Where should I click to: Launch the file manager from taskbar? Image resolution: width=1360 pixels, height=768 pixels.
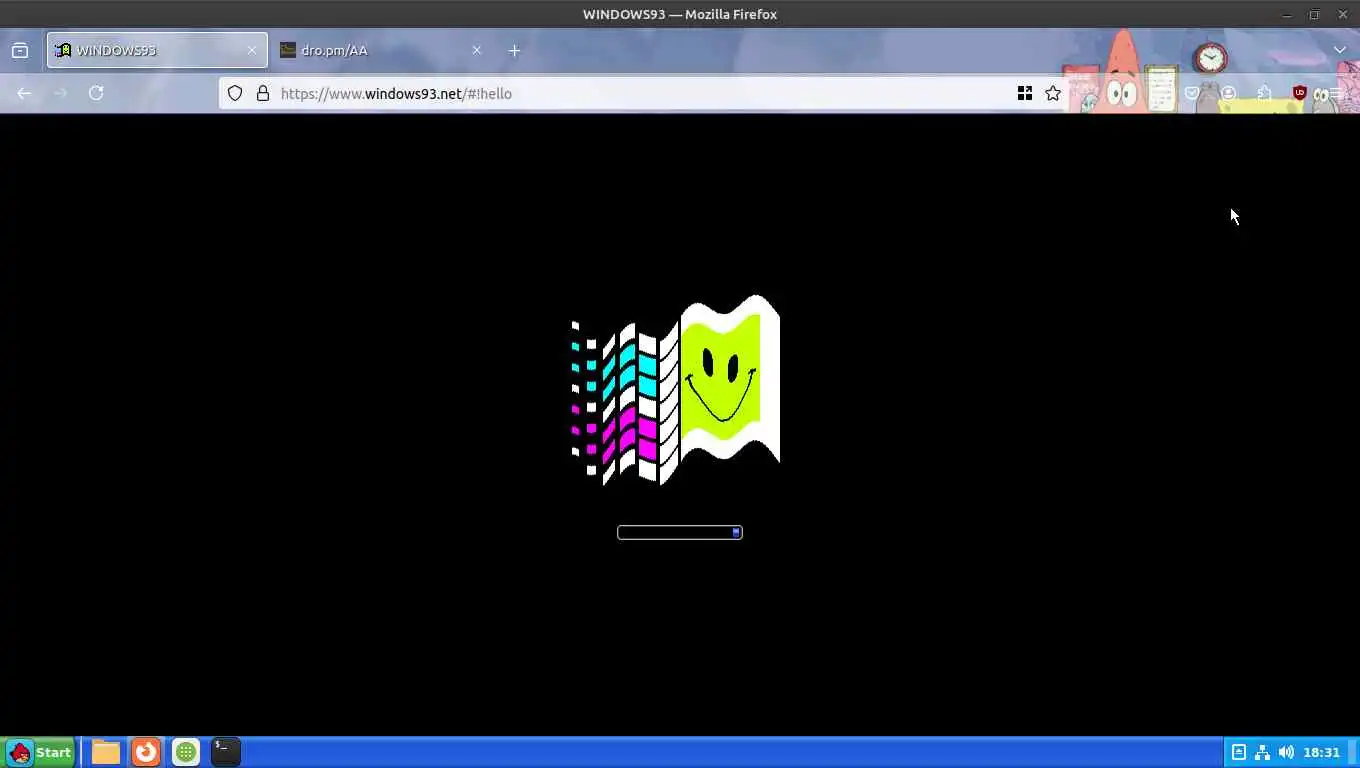coord(106,752)
